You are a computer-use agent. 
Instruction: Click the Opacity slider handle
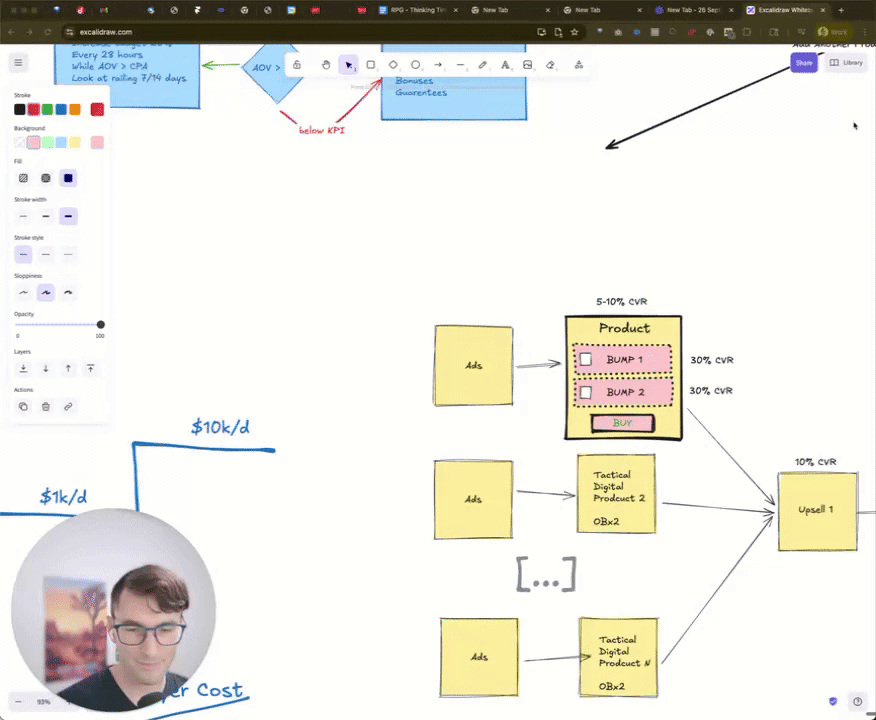pyautogui.click(x=101, y=325)
